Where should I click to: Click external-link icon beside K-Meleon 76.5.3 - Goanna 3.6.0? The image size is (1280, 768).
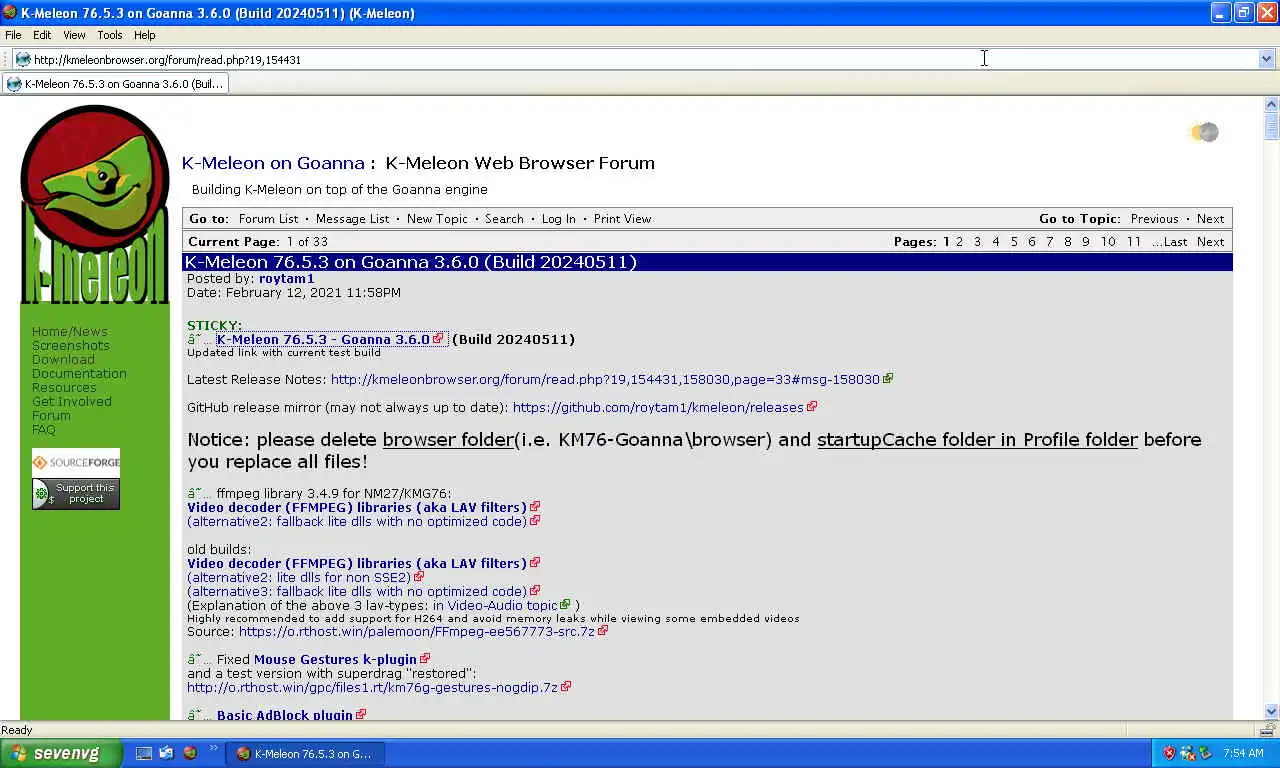point(438,339)
